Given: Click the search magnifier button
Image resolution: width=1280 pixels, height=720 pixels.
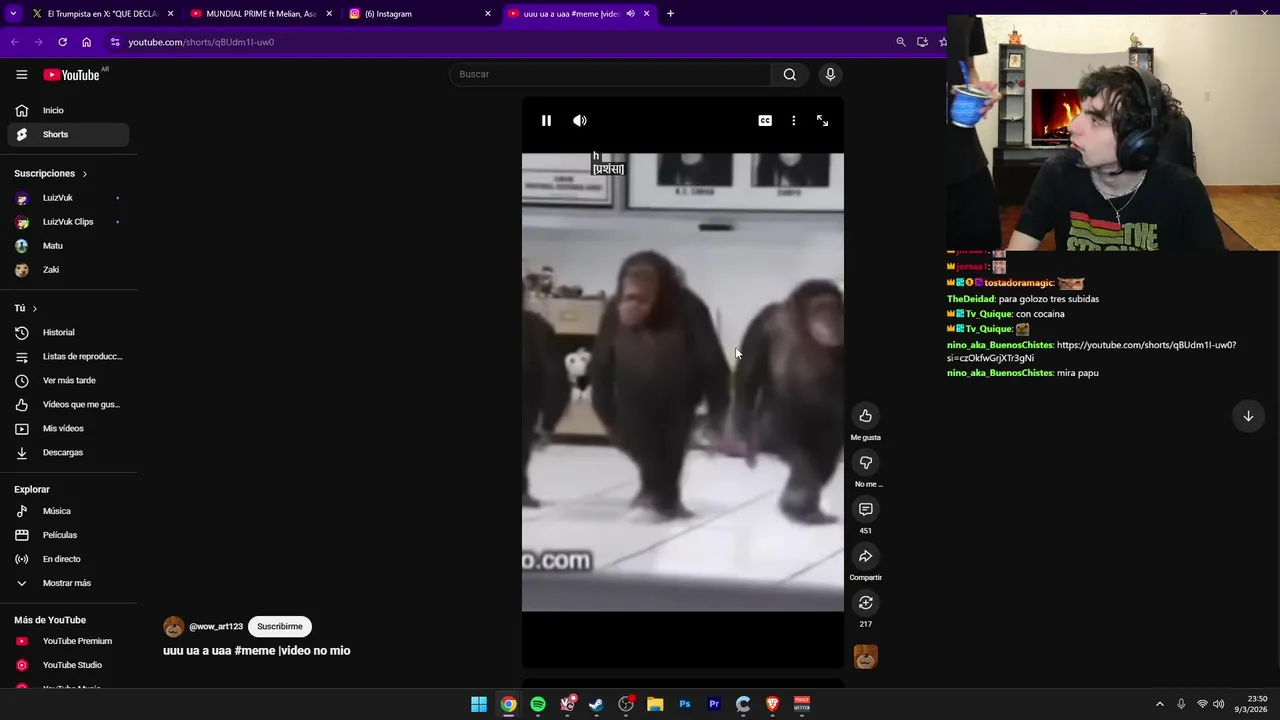Looking at the screenshot, I should coord(790,74).
